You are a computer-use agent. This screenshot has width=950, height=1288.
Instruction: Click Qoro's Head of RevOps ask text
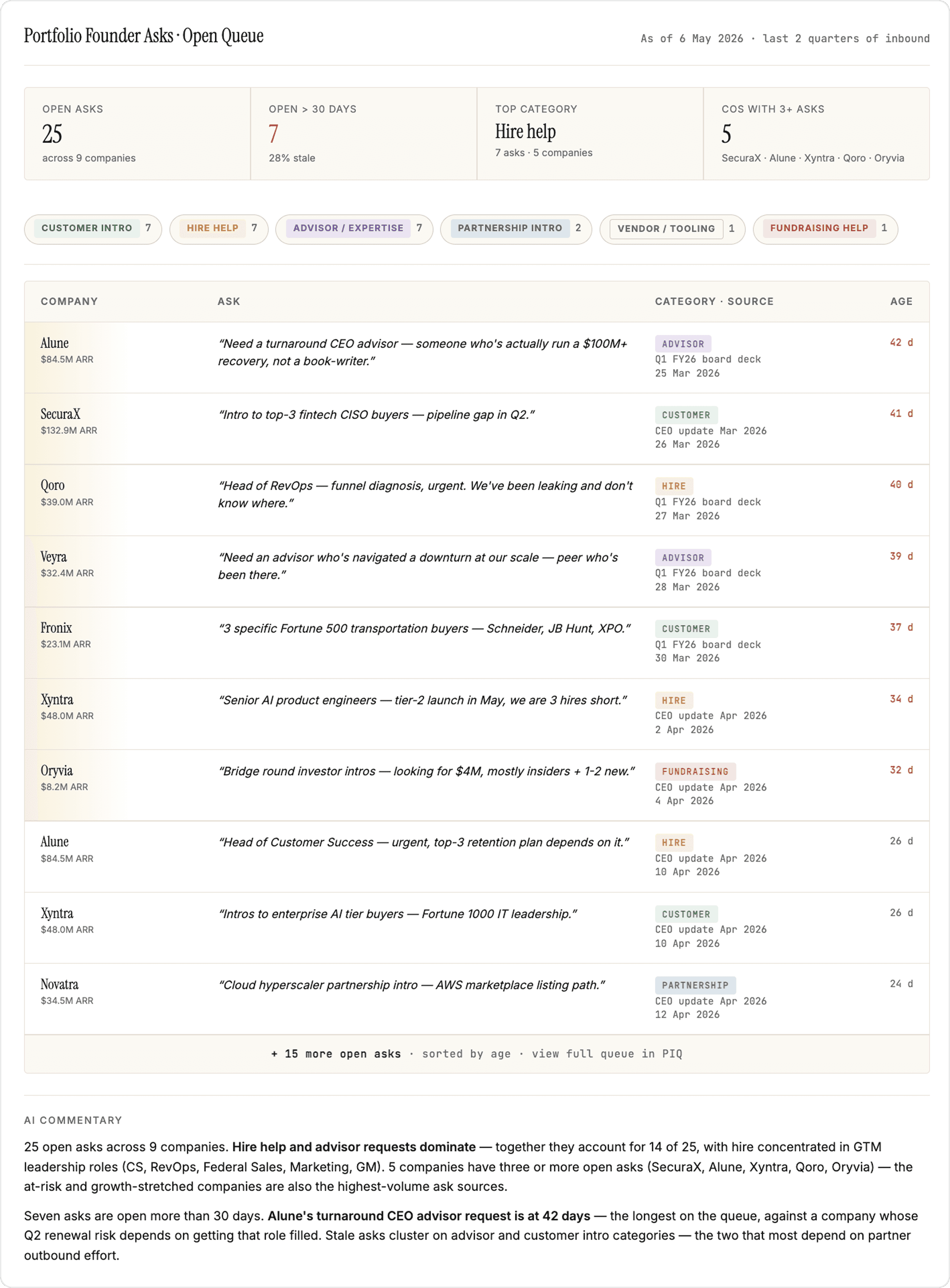coord(425,495)
